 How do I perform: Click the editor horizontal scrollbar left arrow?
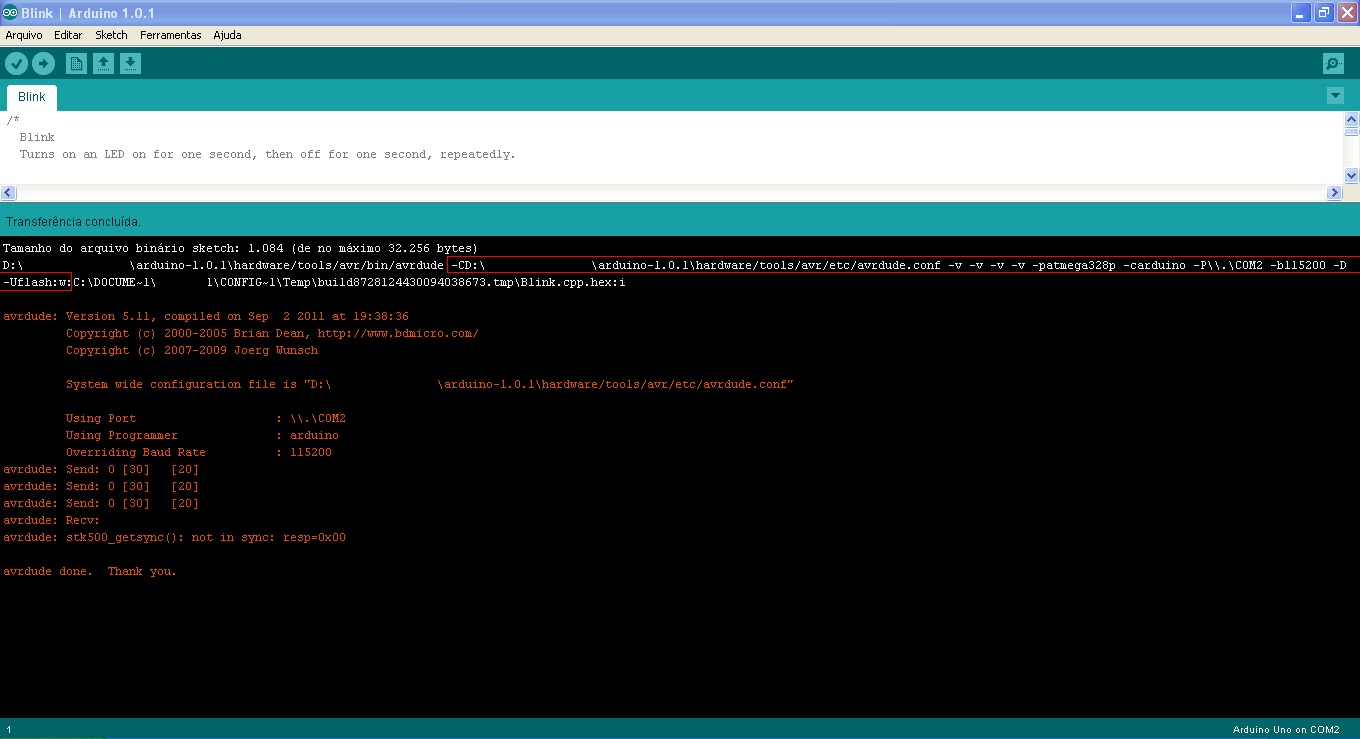(x=8, y=192)
